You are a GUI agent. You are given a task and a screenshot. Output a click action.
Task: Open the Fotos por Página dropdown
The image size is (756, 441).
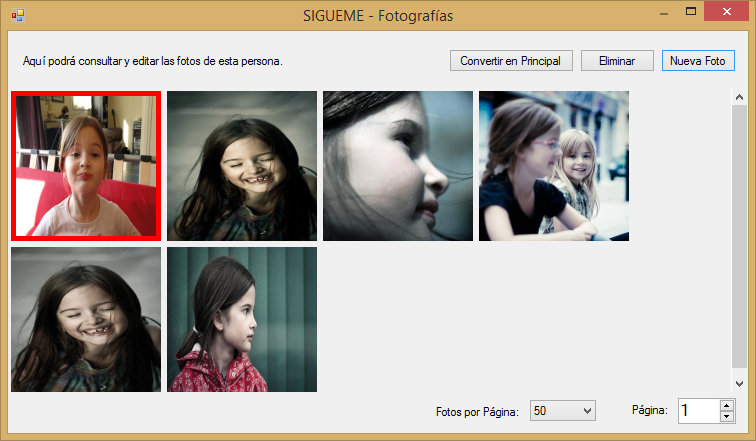[563, 411]
